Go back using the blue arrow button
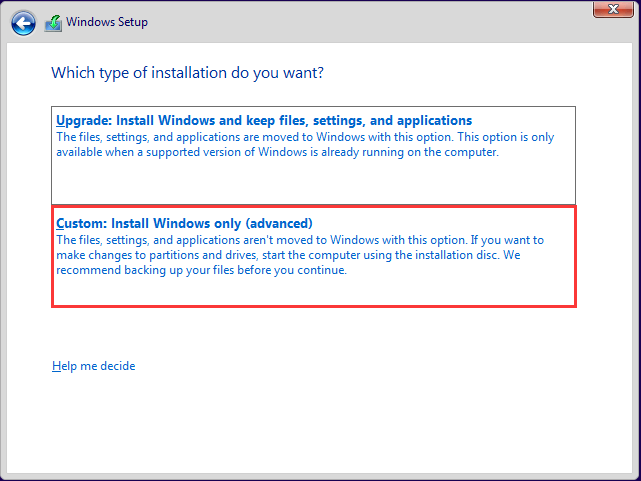Viewport: 641px width, 481px height. tap(23, 23)
